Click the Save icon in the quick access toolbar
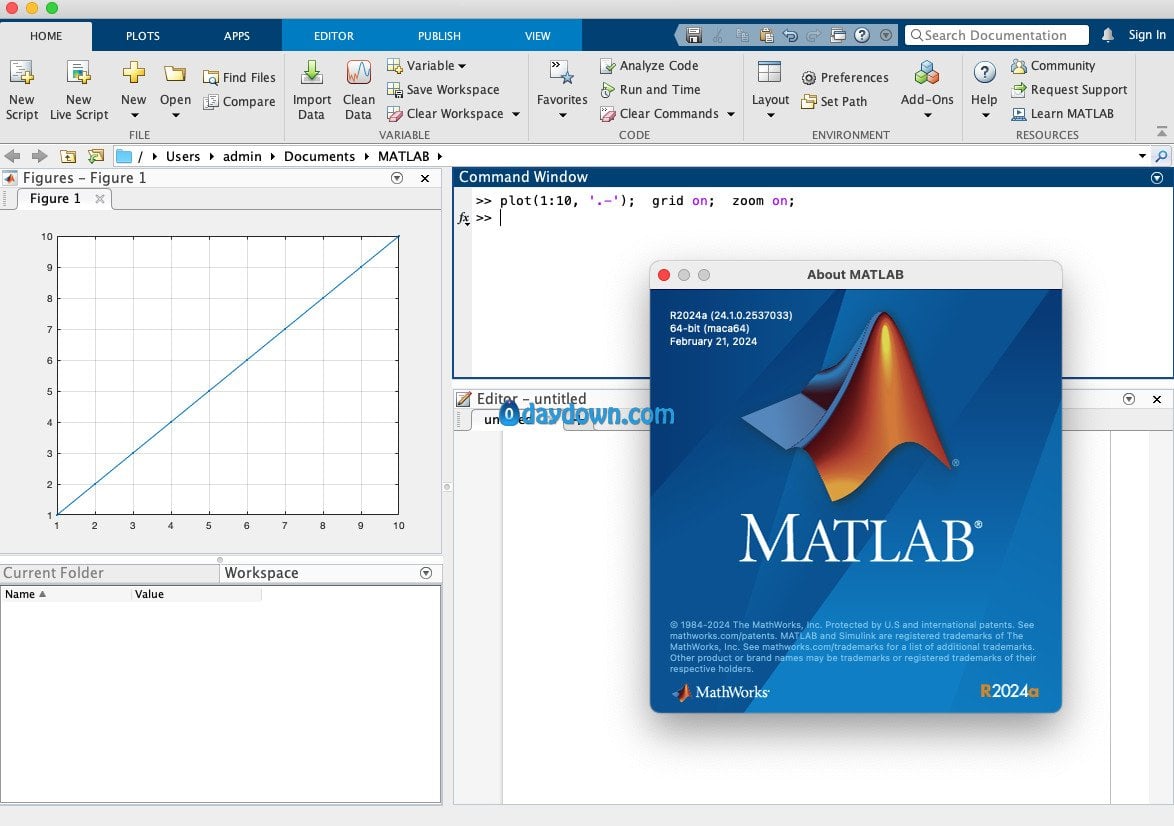 click(x=694, y=35)
